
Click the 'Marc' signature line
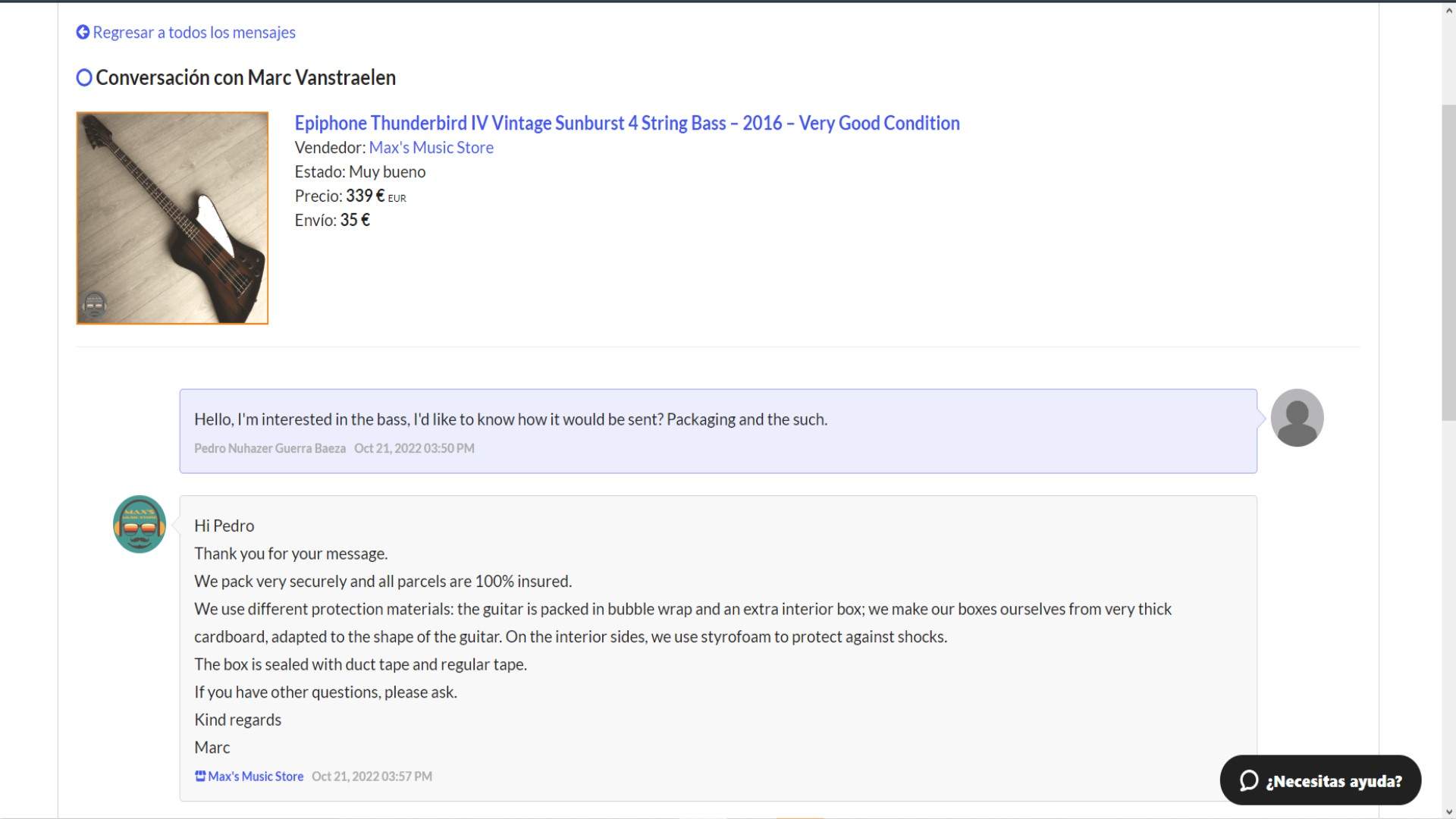point(212,747)
